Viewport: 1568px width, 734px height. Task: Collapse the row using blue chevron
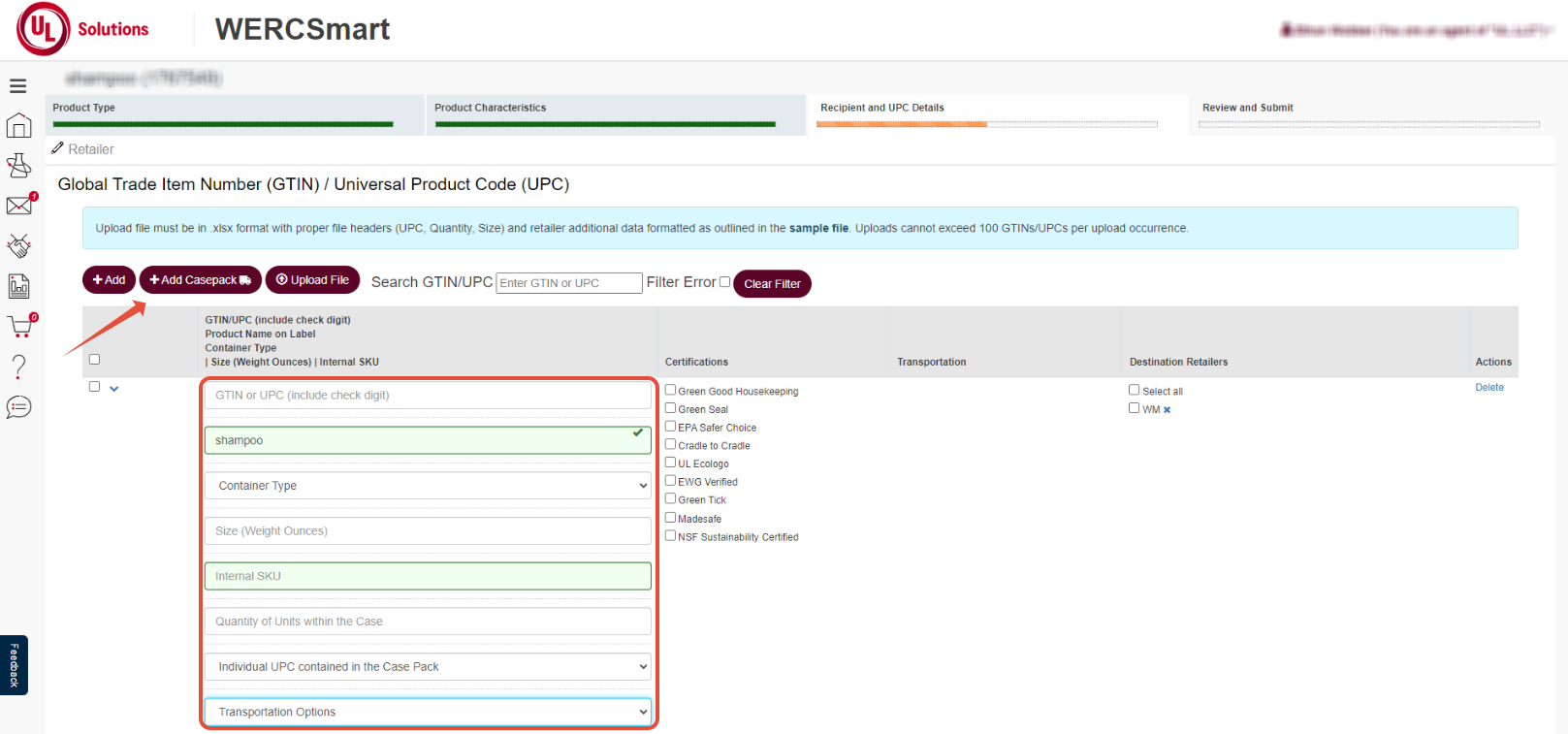[x=113, y=389]
